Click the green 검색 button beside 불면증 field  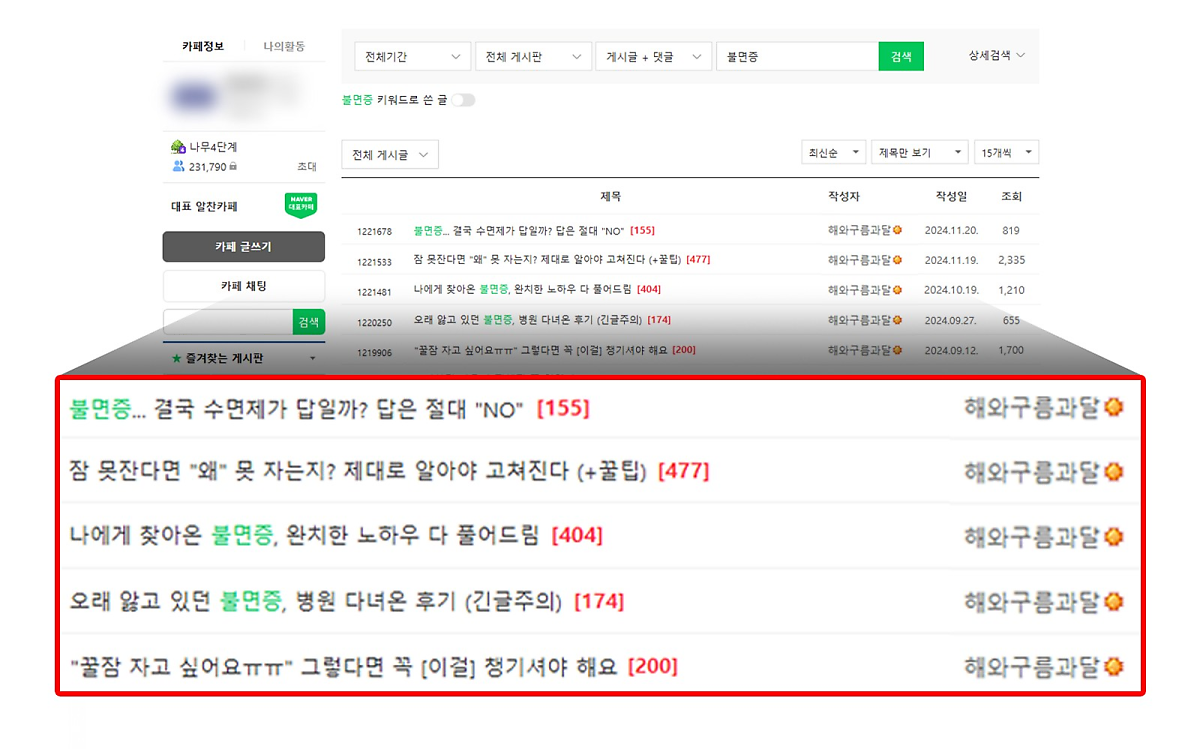[901, 57]
